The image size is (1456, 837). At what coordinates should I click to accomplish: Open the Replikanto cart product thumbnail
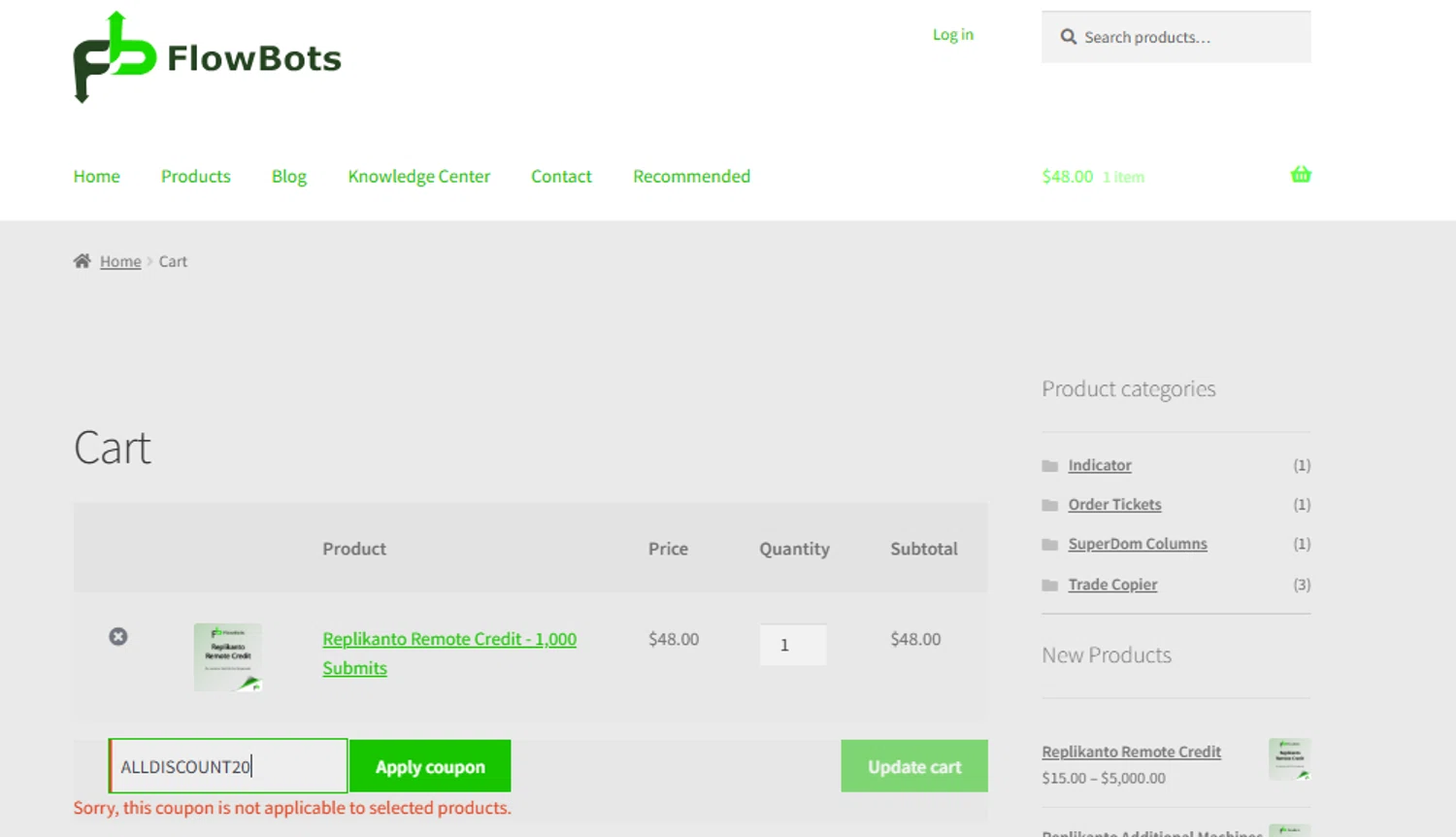[228, 657]
